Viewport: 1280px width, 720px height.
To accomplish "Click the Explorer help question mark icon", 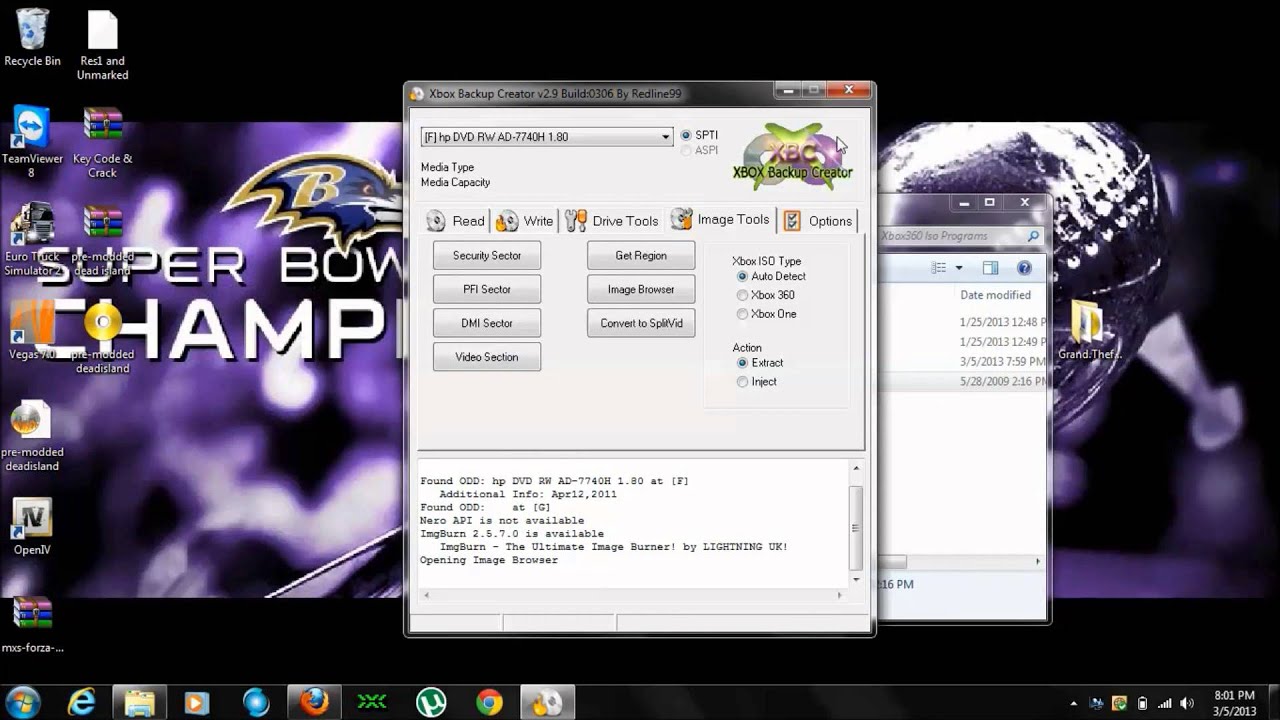I will pyautogui.click(x=1024, y=268).
